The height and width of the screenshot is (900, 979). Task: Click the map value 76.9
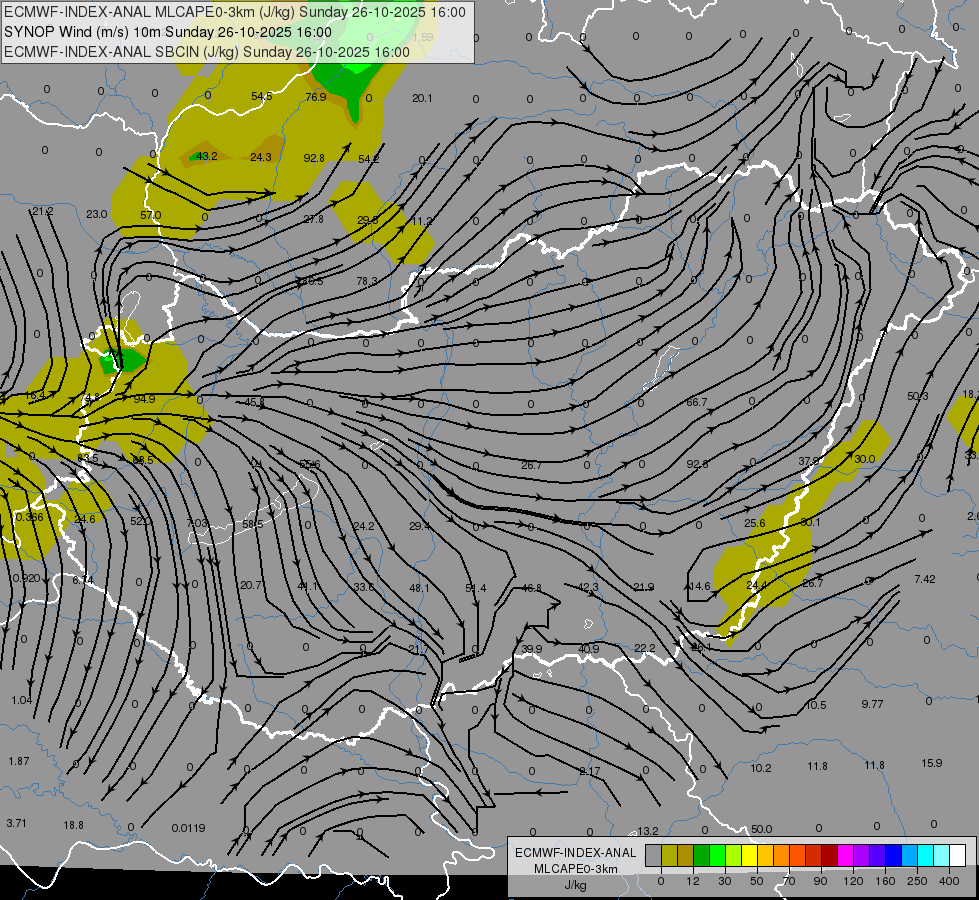coord(316,97)
